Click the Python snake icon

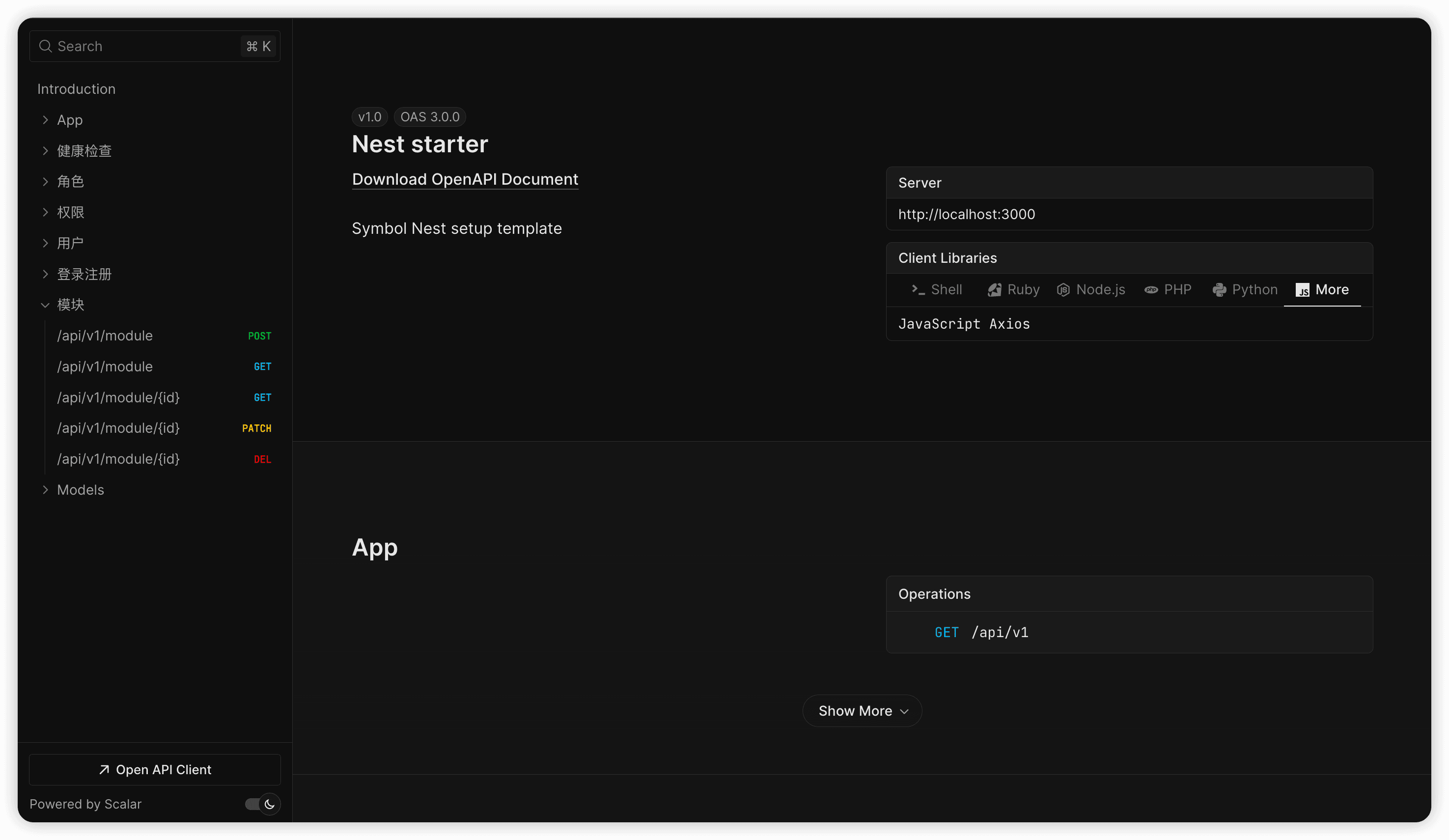point(1219,290)
